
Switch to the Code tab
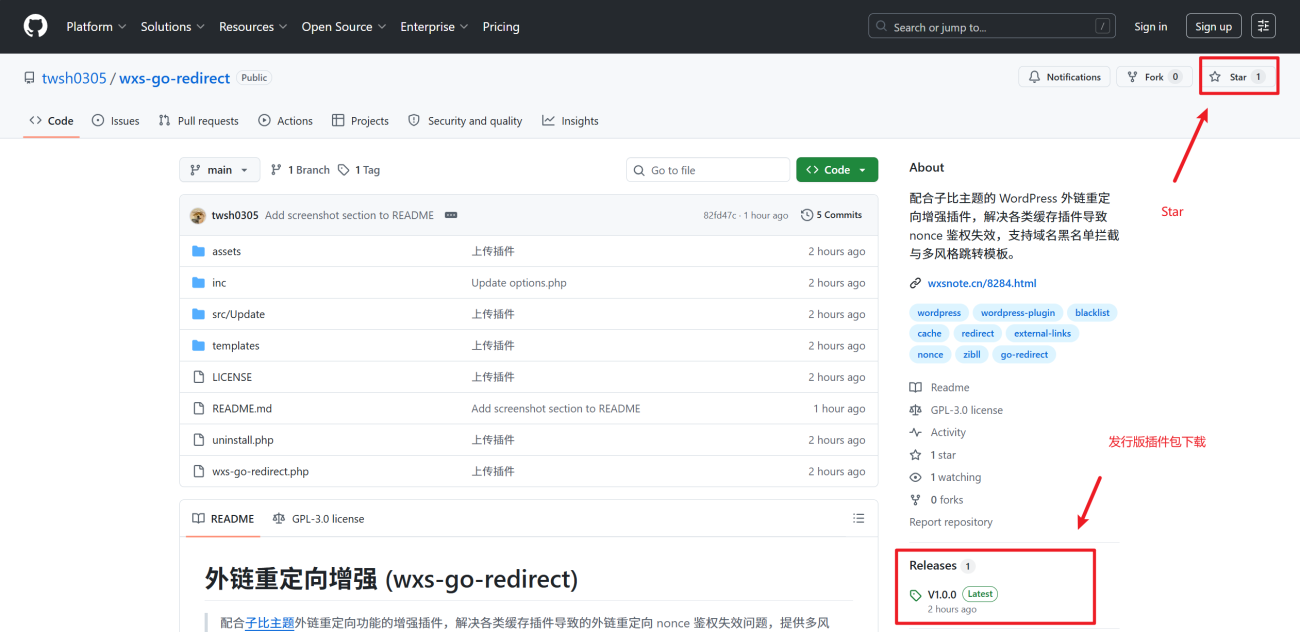pyautogui.click(x=51, y=121)
